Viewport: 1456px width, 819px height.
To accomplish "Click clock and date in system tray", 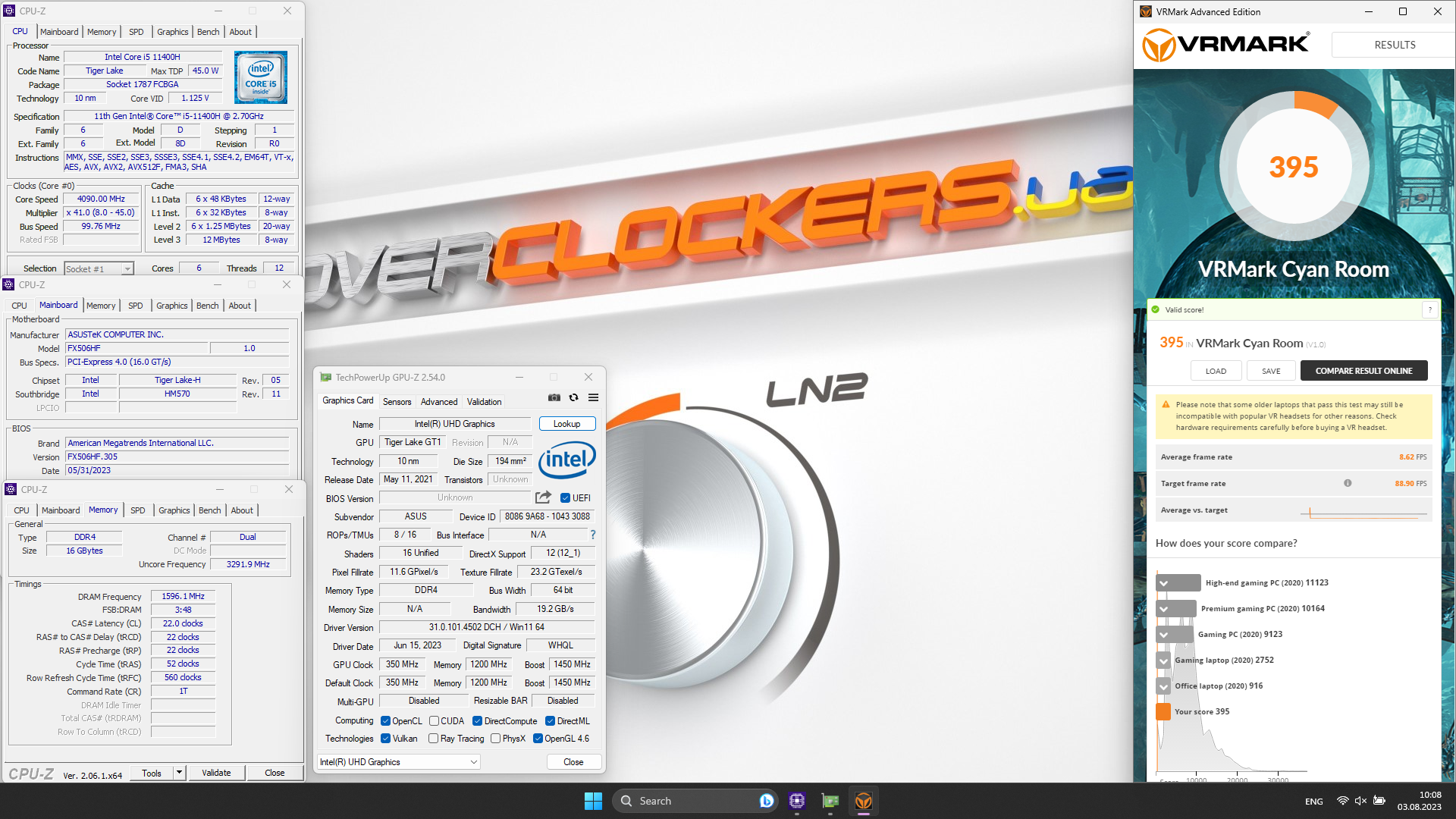I will click(1419, 801).
